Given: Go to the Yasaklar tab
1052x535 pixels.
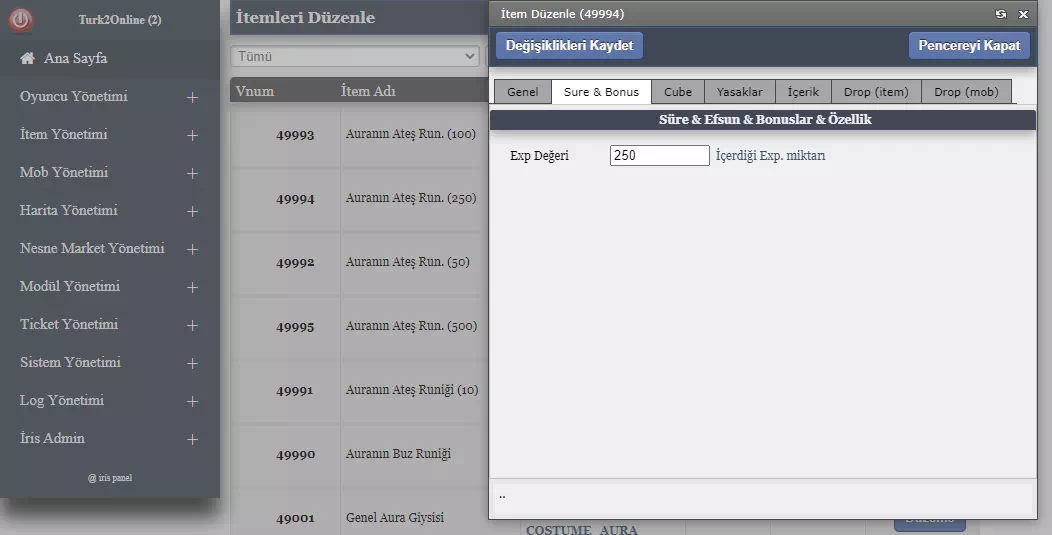Looking at the screenshot, I should pos(739,92).
